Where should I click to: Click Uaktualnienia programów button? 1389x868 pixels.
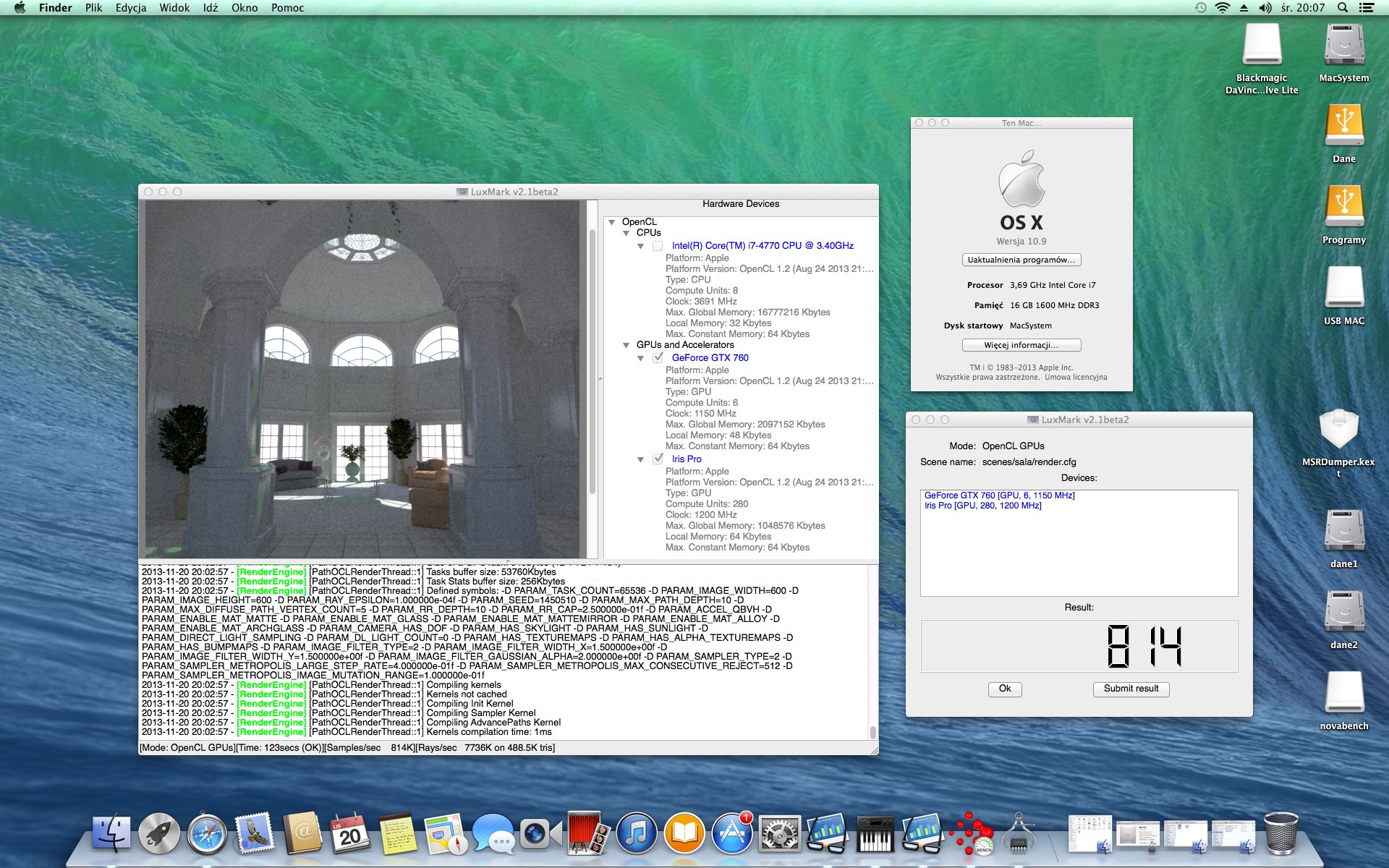coord(1021,260)
